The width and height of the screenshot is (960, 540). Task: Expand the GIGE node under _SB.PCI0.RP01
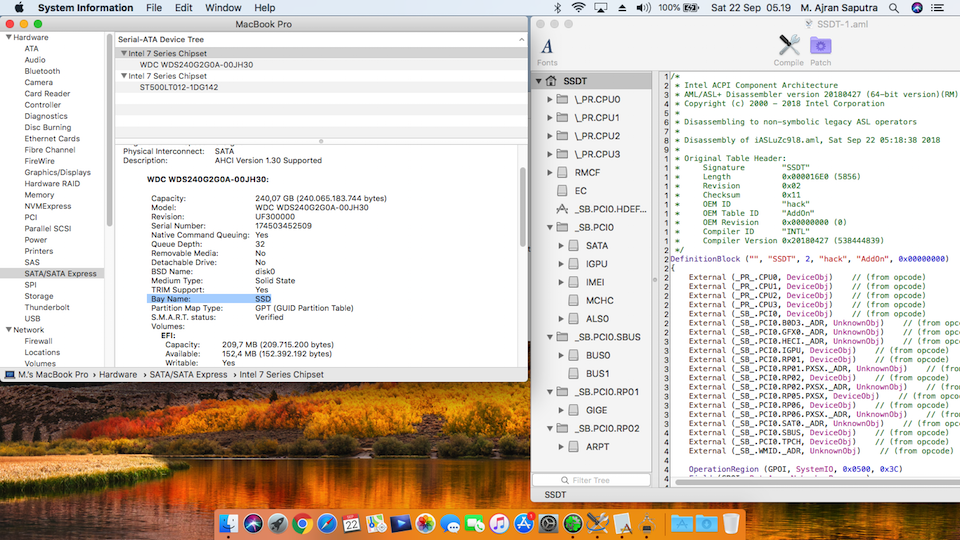[x=561, y=410]
